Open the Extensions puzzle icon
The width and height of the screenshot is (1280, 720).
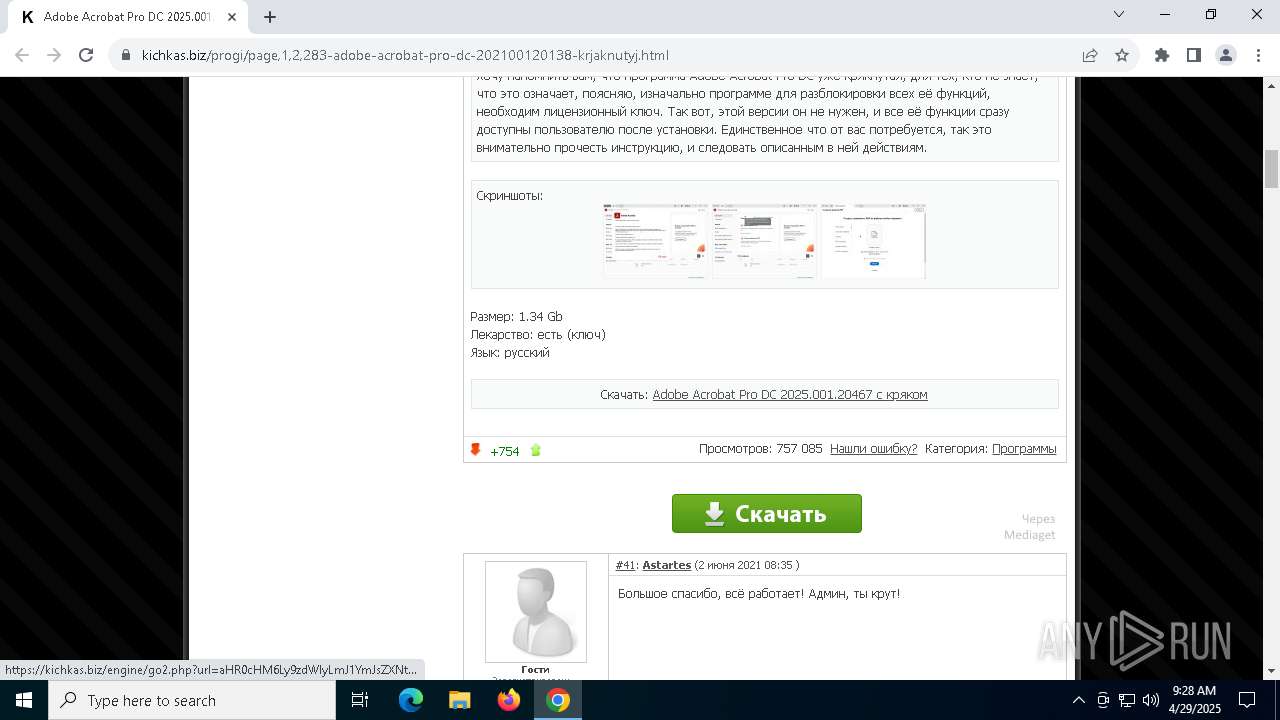1162,55
